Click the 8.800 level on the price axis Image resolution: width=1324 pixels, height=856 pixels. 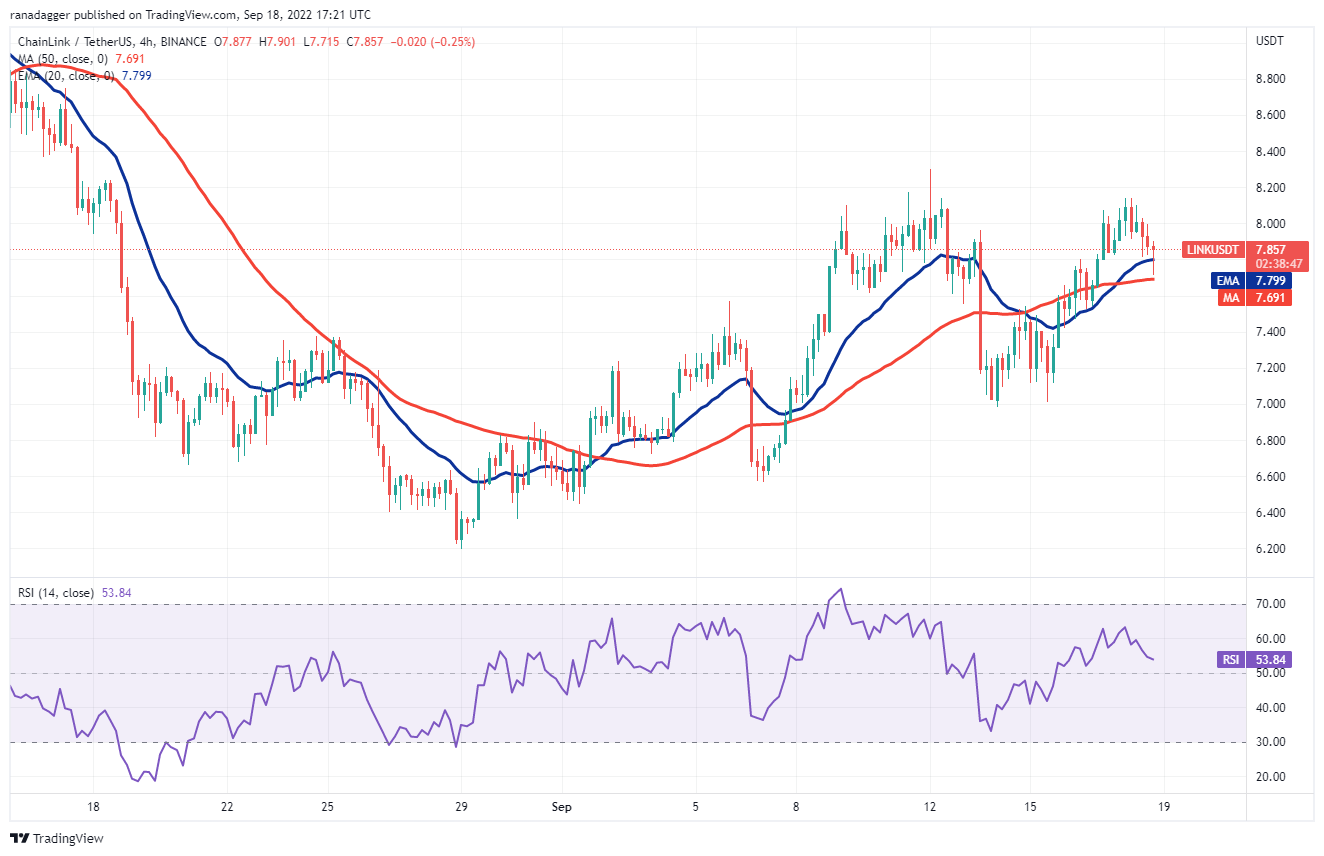(1270, 79)
